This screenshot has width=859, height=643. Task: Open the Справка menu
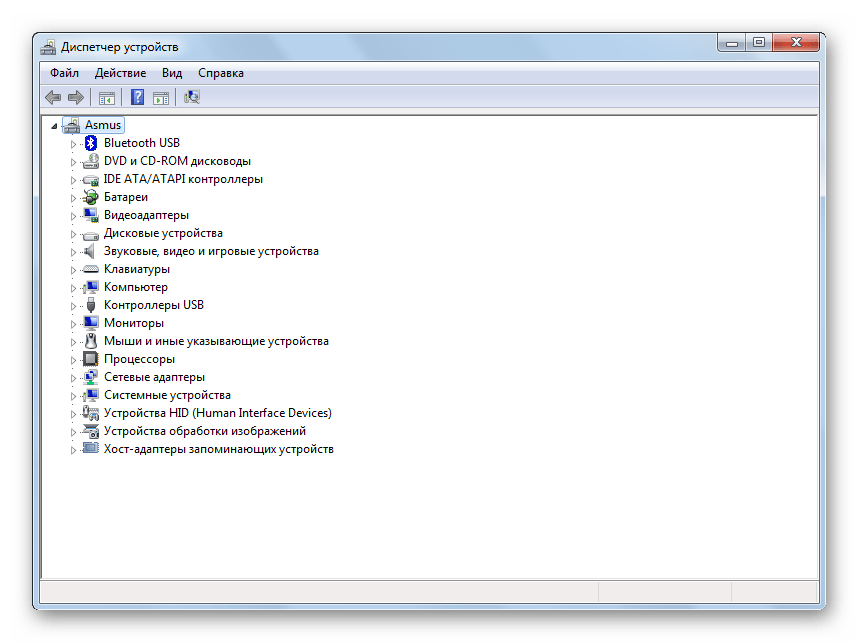pyautogui.click(x=220, y=73)
